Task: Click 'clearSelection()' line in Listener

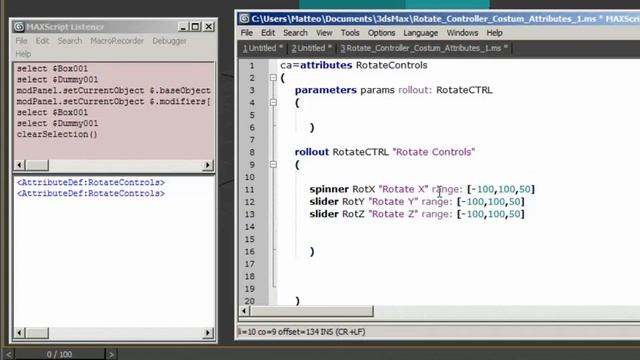Action: tap(57, 134)
